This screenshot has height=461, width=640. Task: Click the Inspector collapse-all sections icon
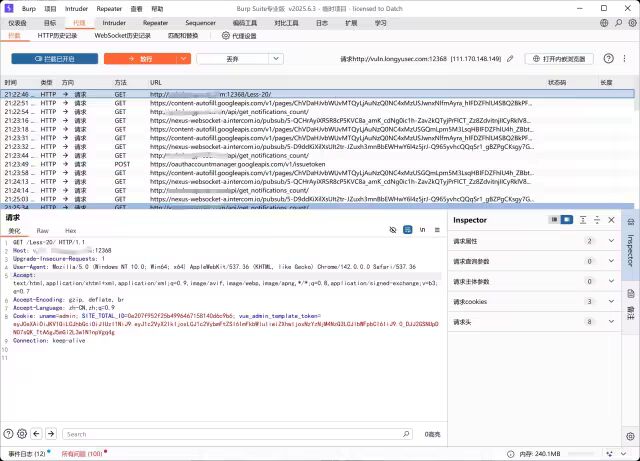point(597,220)
